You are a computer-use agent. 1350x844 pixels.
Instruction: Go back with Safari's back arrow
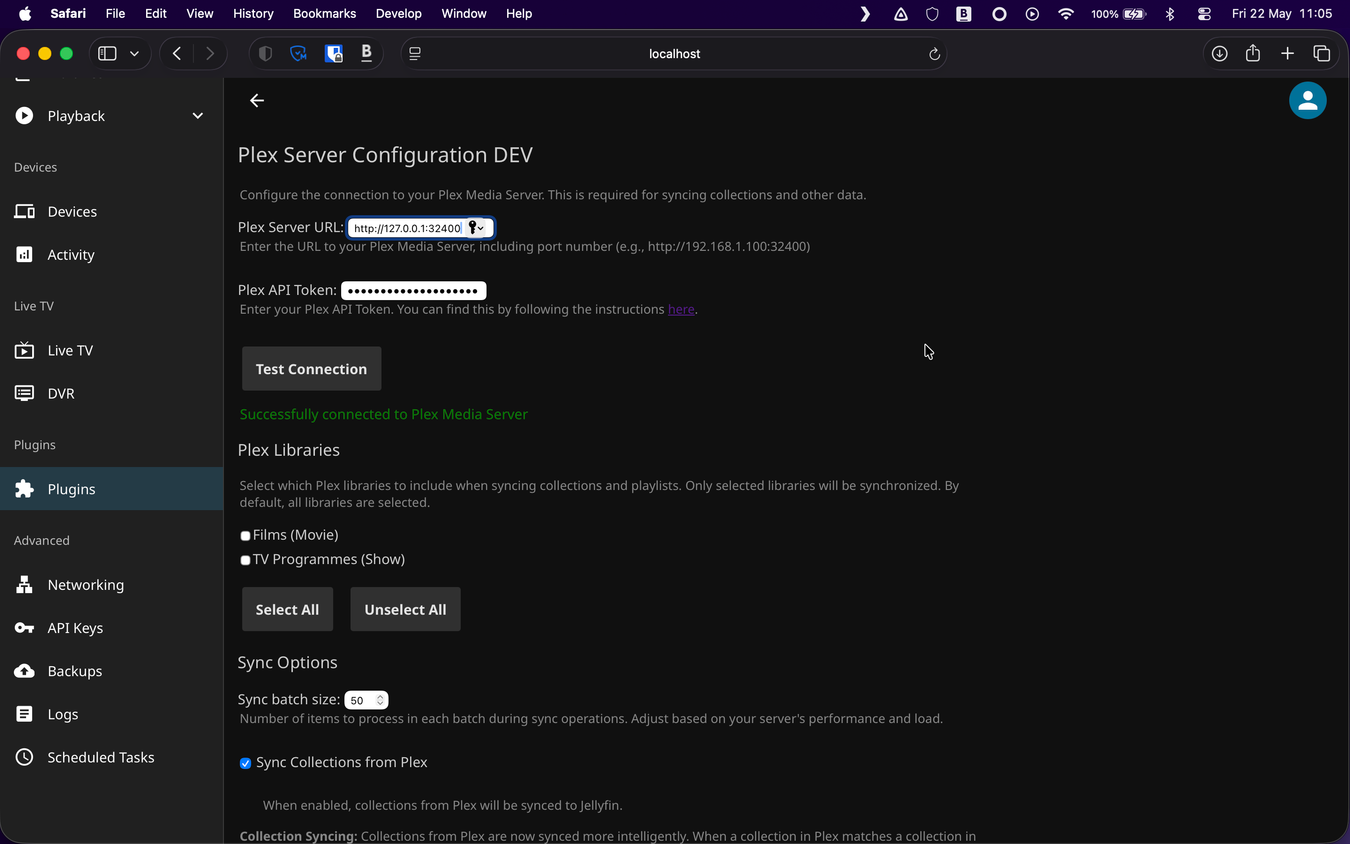pos(177,54)
